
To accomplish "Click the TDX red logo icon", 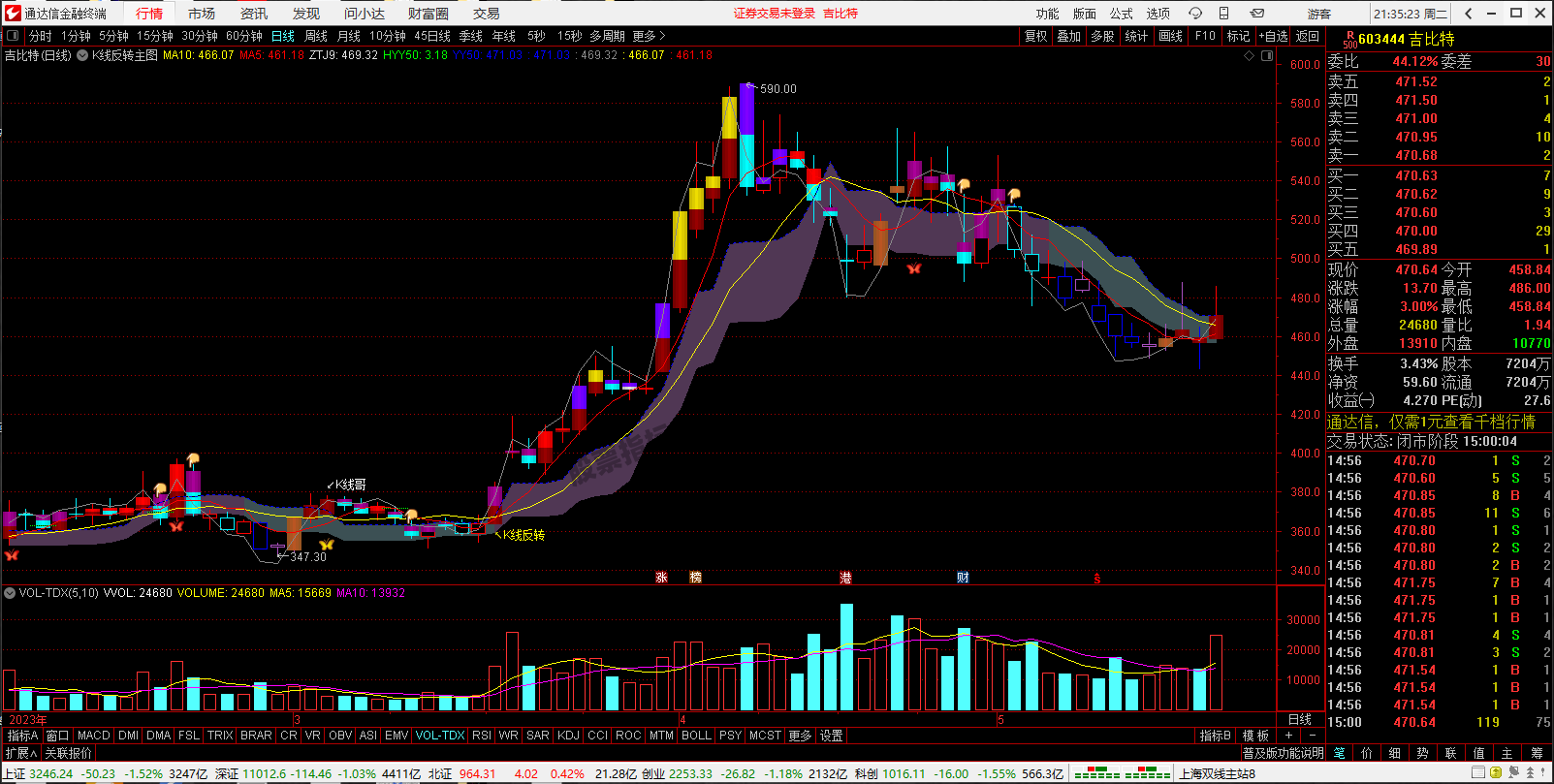I will click(x=13, y=14).
